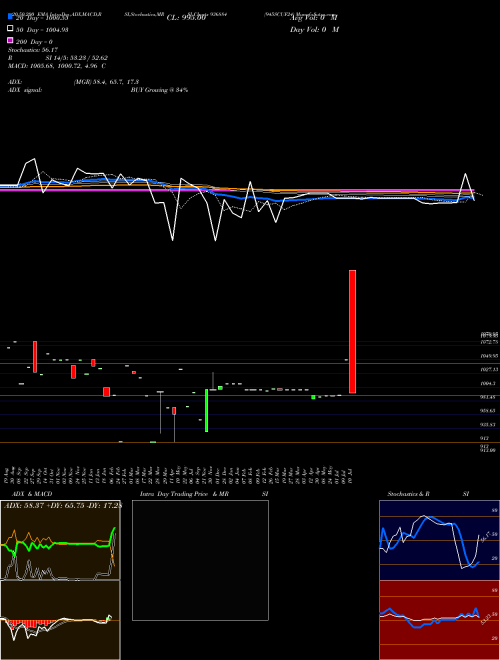Click the 'BUY Growing @ 34%' signal text

click(159, 90)
